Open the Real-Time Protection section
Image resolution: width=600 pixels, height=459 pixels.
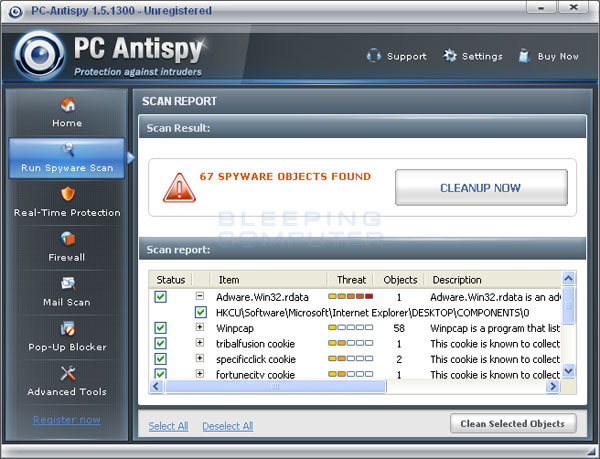(x=67, y=203)
